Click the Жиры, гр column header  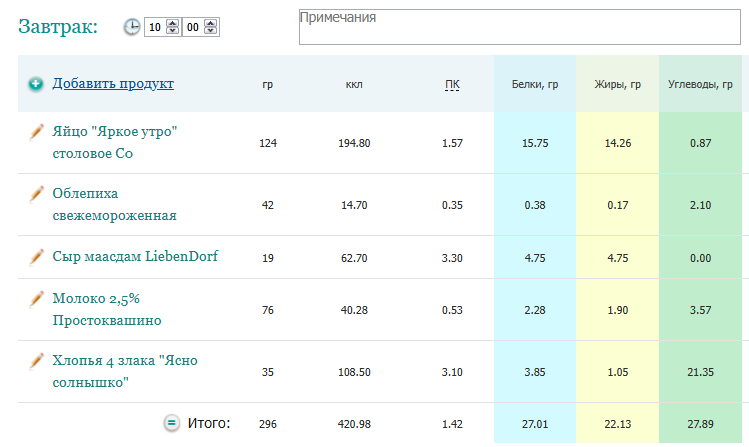click(618, 85)
